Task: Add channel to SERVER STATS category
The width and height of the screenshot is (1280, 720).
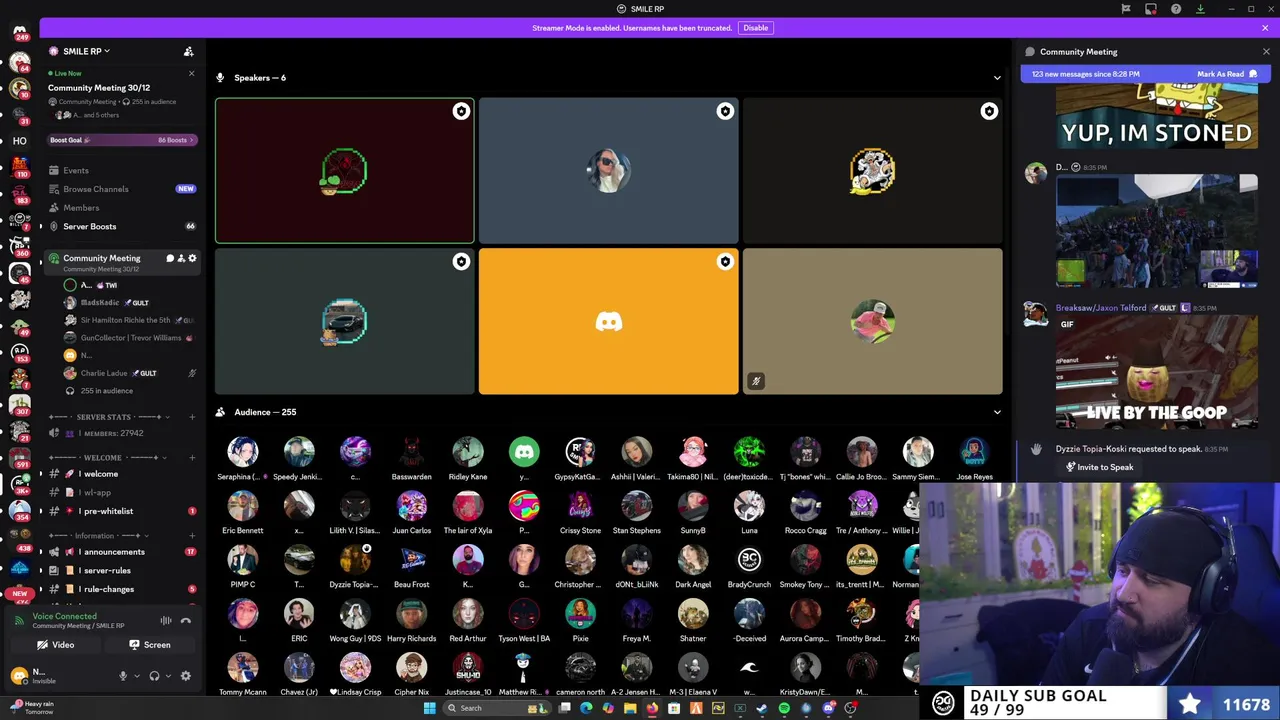Action: (192, 417)
